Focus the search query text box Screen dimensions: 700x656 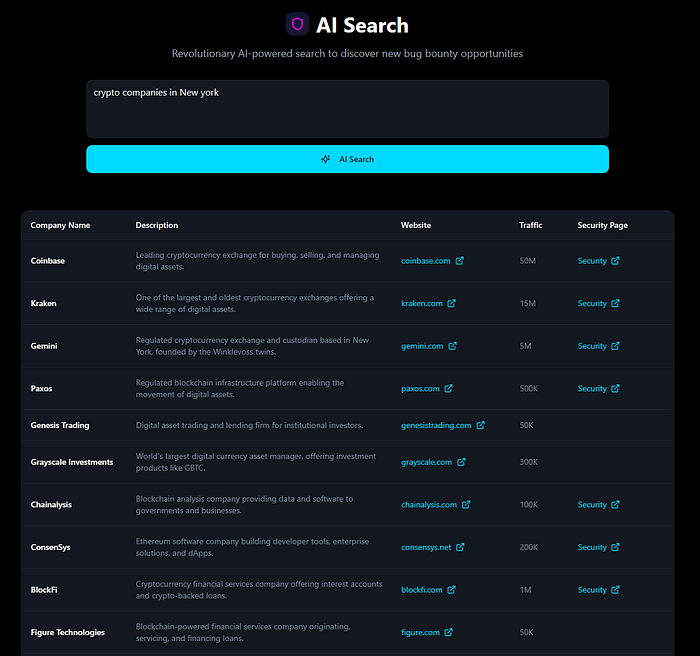click(347, 109)
